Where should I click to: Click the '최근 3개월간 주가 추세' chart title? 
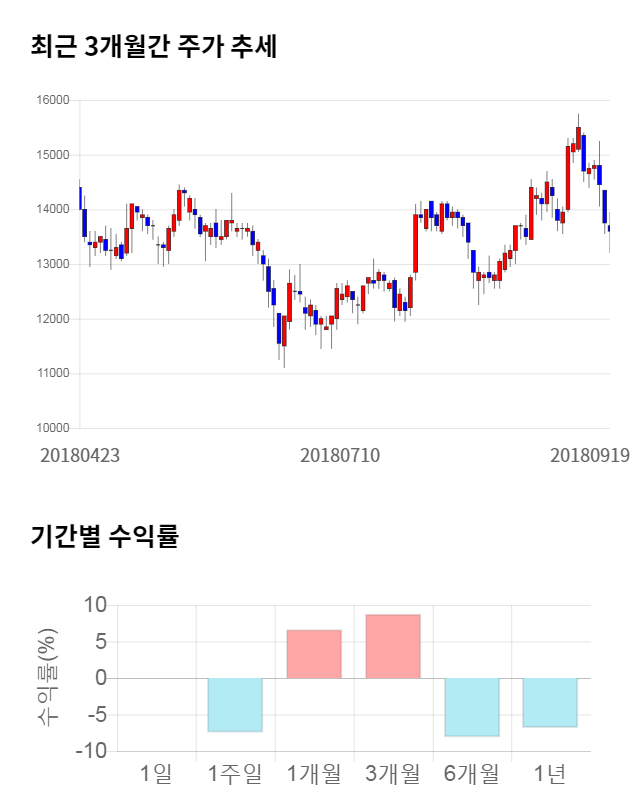pos(153,47)
